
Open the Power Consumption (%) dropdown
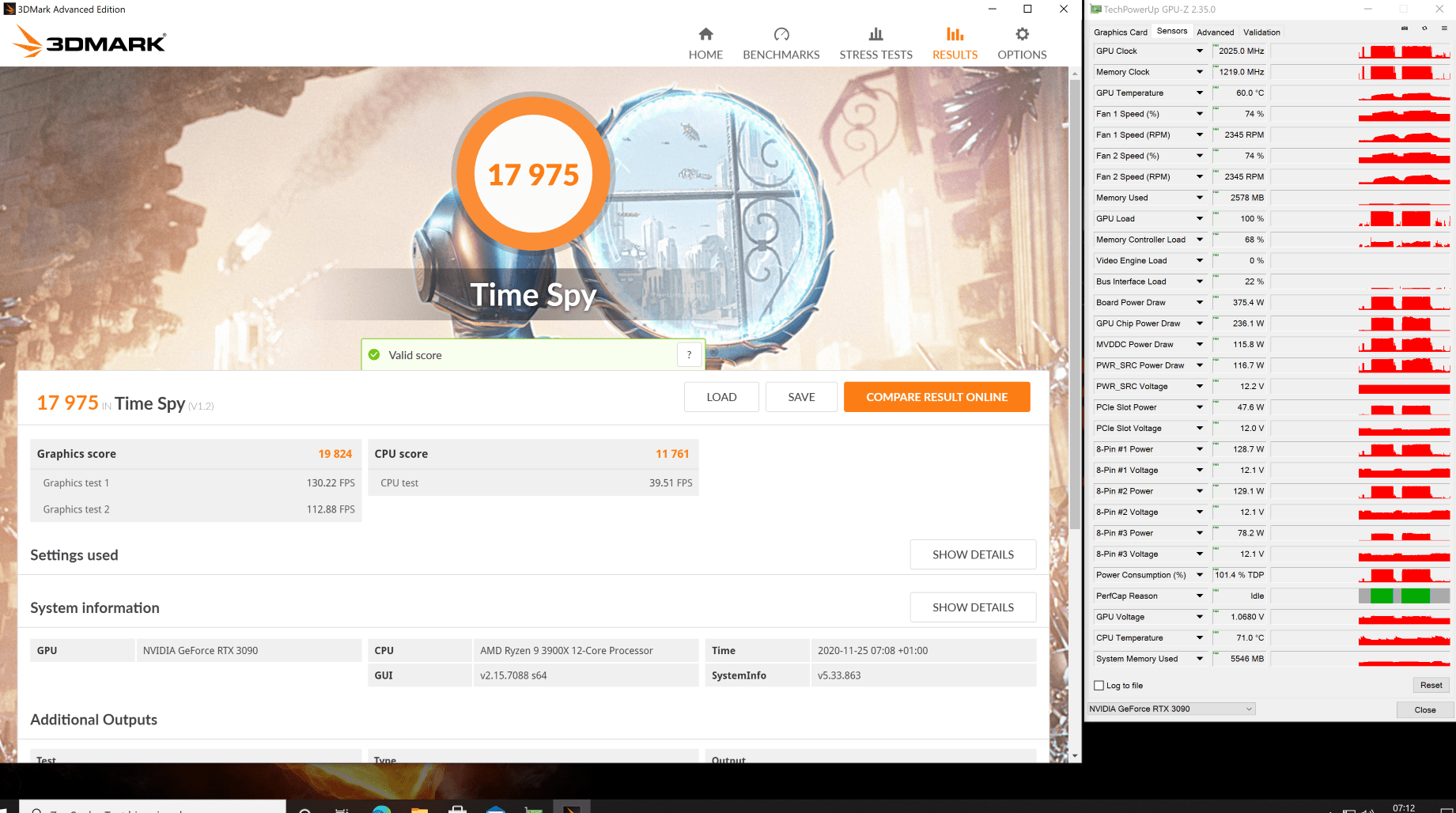point(1200,575)
